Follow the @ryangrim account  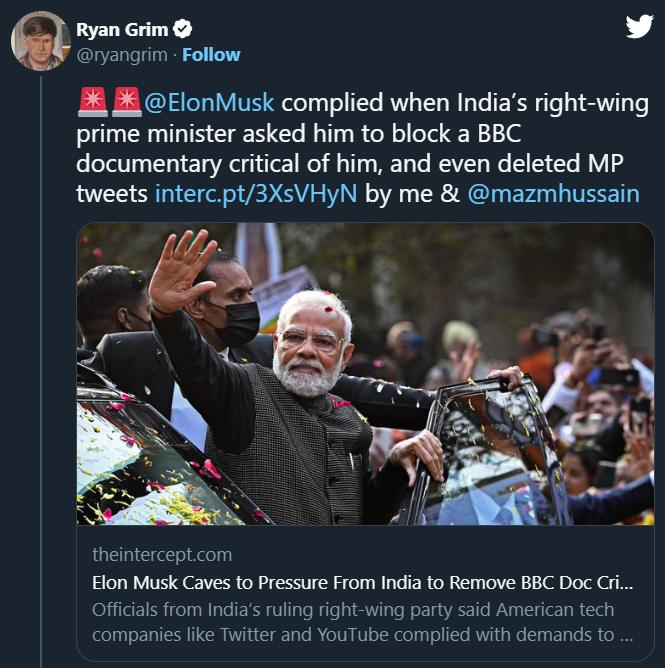(x=211, y=54)
